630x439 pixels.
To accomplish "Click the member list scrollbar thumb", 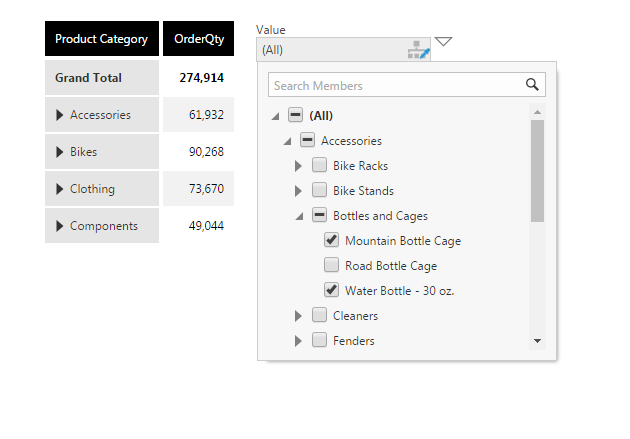I will click(537, 170).
